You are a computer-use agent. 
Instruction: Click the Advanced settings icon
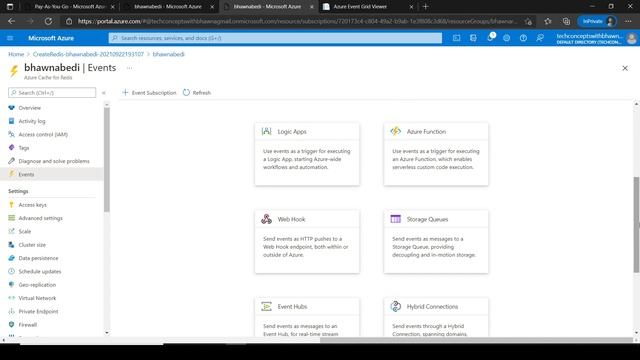11,218
